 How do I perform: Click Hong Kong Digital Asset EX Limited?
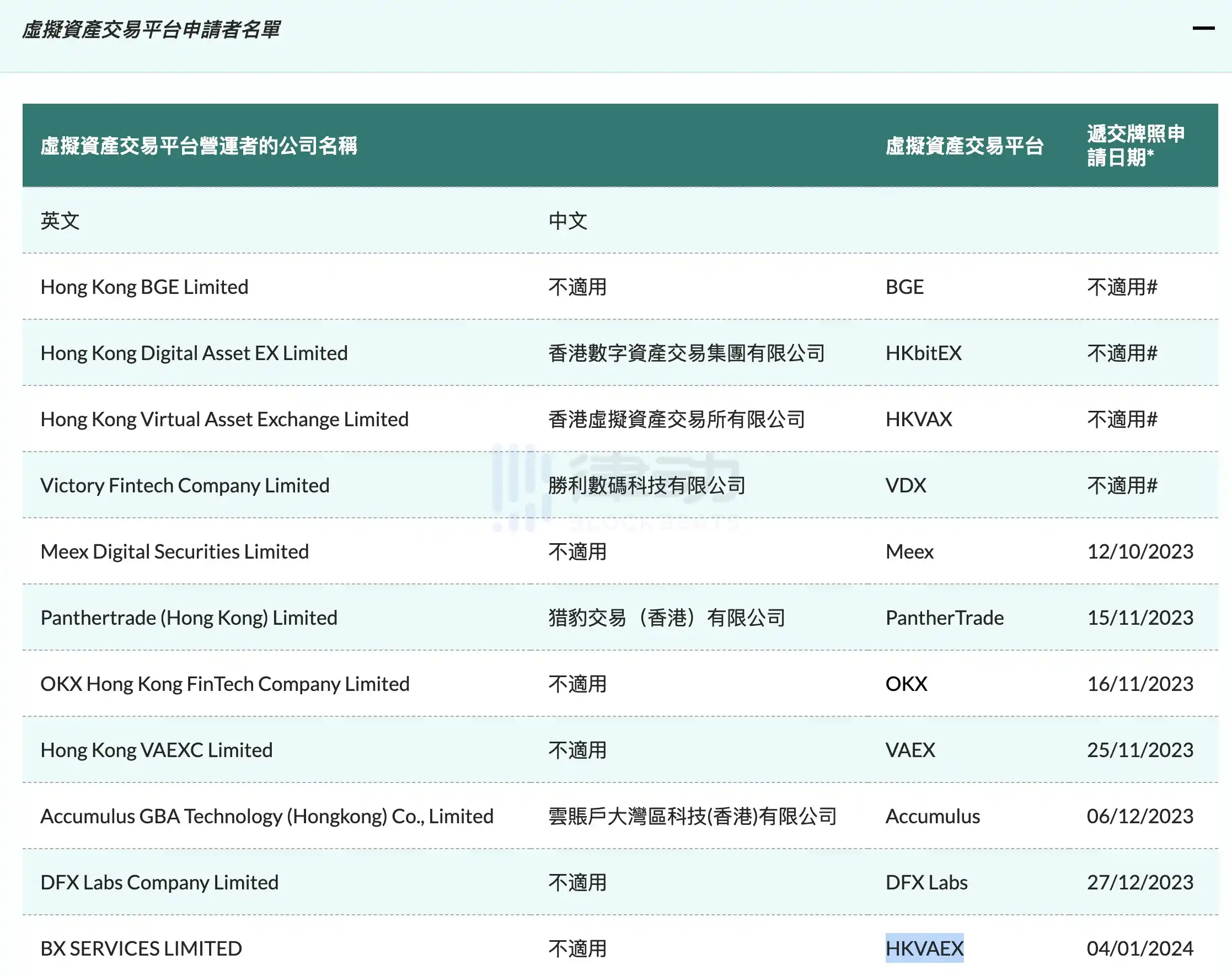pyautogui.click(x=194, y=353)
